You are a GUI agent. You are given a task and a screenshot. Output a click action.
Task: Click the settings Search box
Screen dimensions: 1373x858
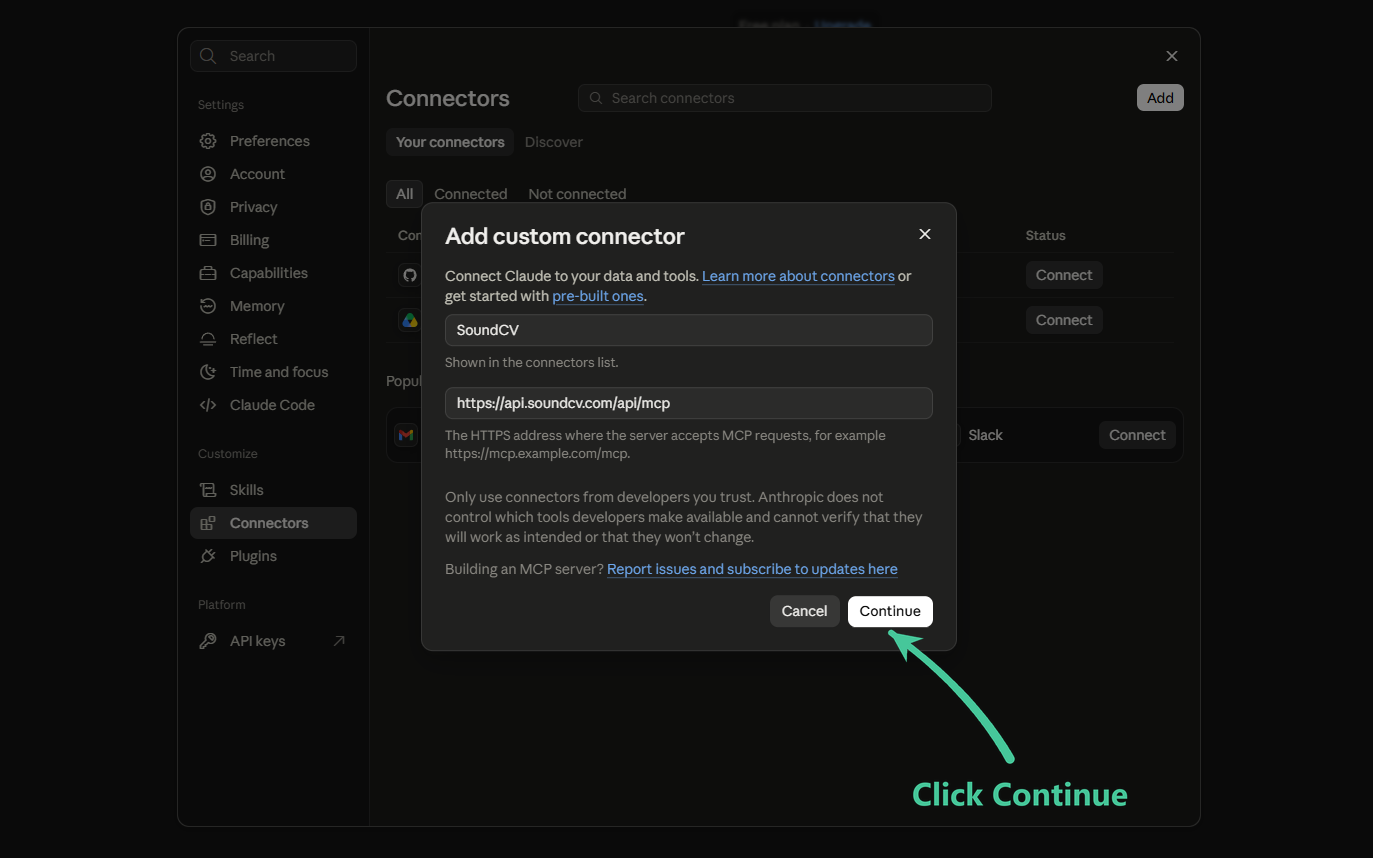tap(273, 56)
